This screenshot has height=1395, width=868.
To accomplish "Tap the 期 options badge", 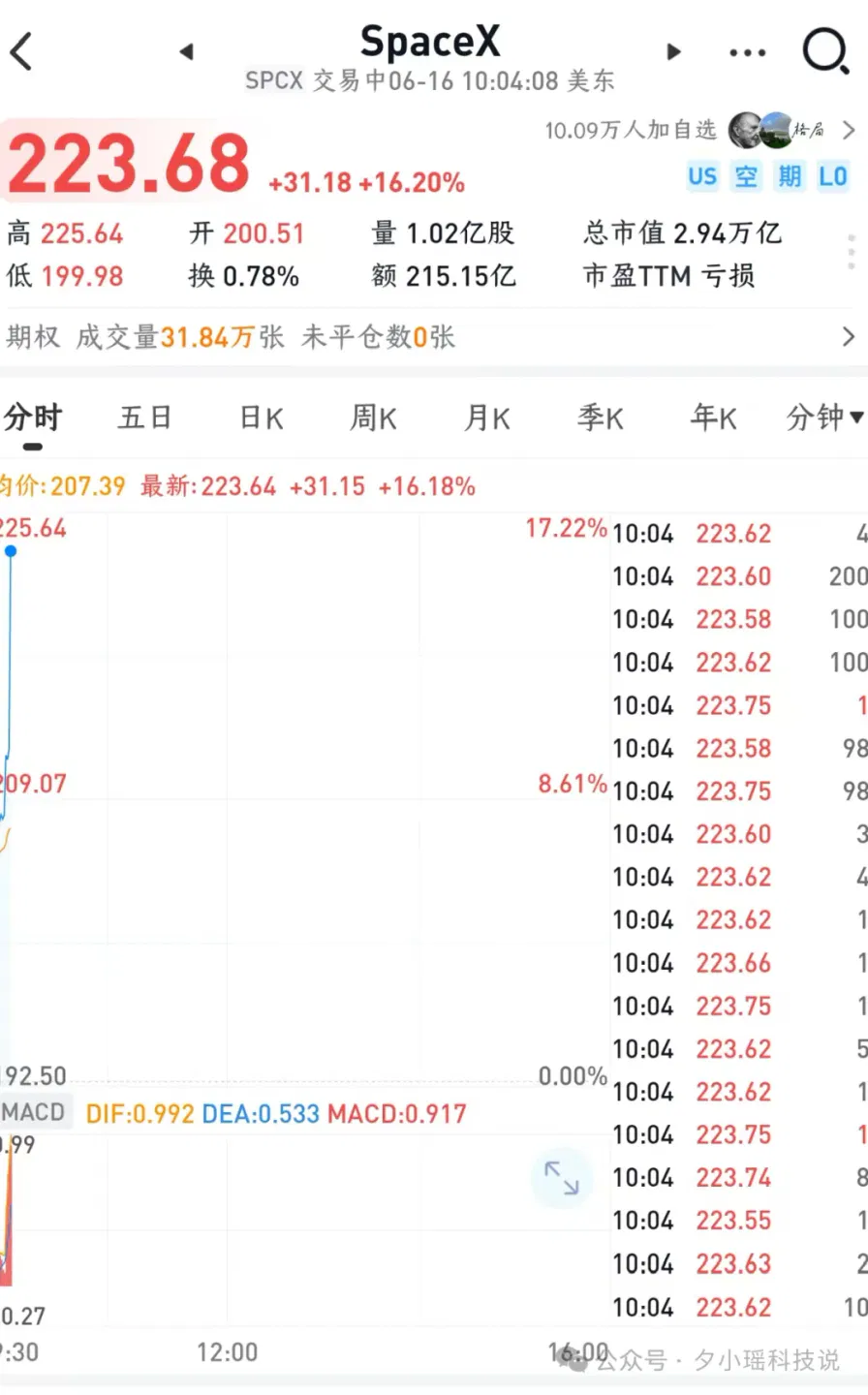I will pos(790,176).
